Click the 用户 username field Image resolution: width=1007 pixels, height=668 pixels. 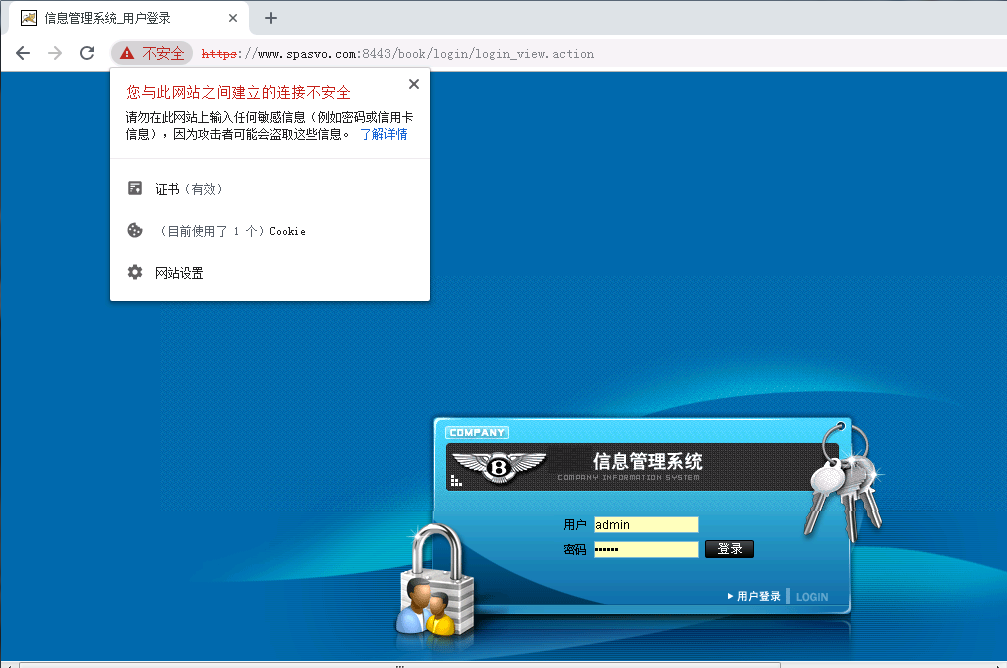coord(646,525)
